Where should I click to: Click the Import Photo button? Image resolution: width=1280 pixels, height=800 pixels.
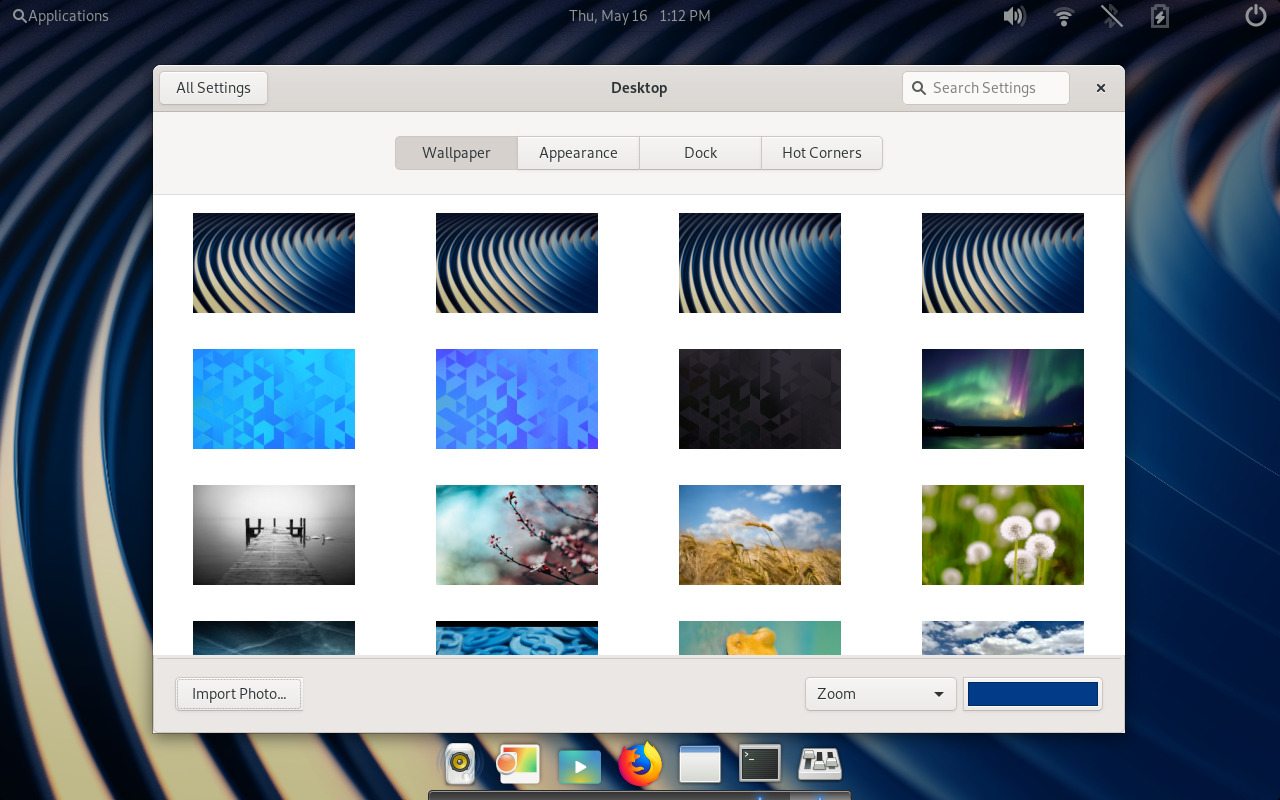pyautogui.click(x=238, y=693)
